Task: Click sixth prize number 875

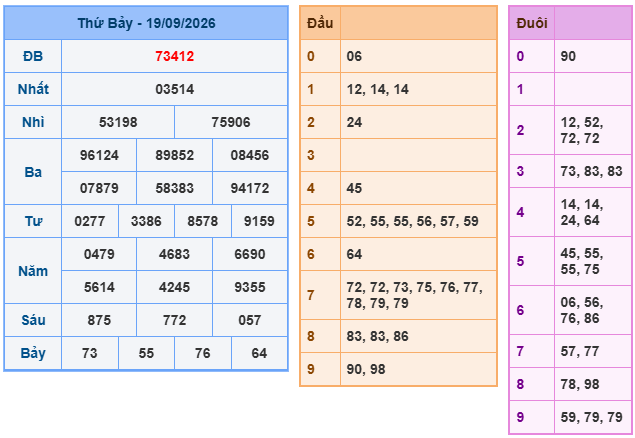Action: [99, 320]
